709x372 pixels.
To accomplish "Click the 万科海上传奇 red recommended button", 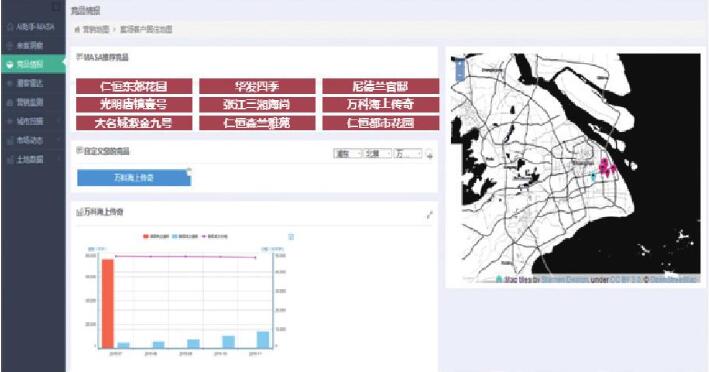I will click(381, 104).
